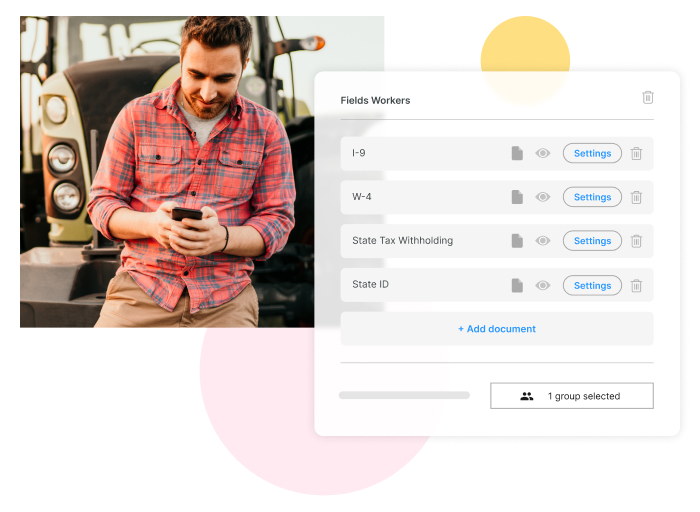Select the State ID label
Viewport: 700px width, 512px height.
pos(370,284)
